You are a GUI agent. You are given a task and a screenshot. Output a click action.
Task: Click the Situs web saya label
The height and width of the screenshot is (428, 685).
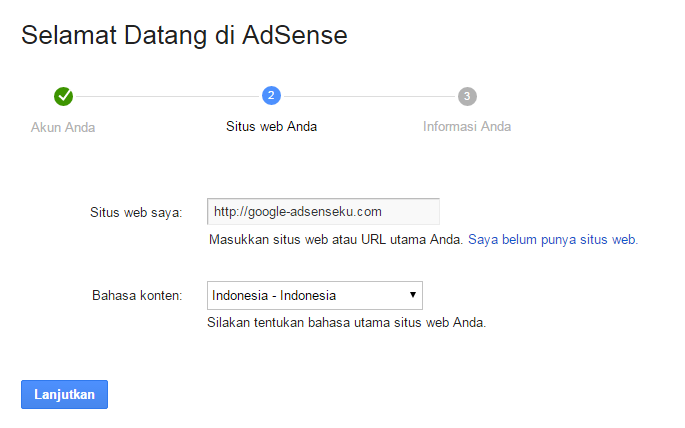[x=135, y=212]
